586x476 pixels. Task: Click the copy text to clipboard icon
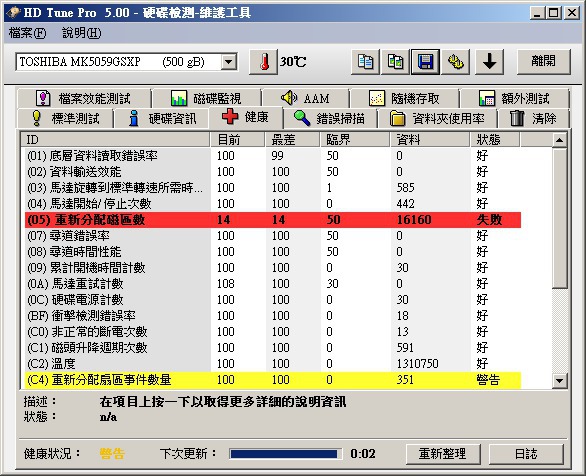click(x=365, y=62)
